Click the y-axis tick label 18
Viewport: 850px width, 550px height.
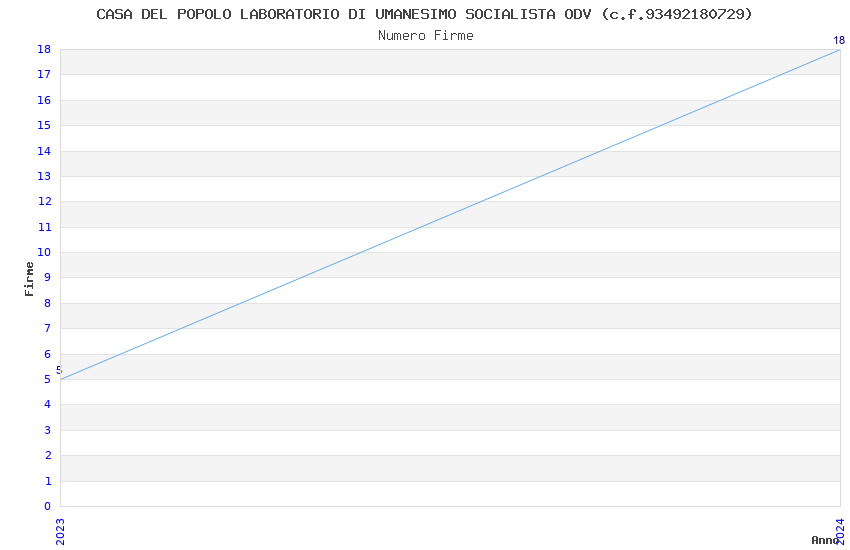pyautogui.click(x=44, y=49)
